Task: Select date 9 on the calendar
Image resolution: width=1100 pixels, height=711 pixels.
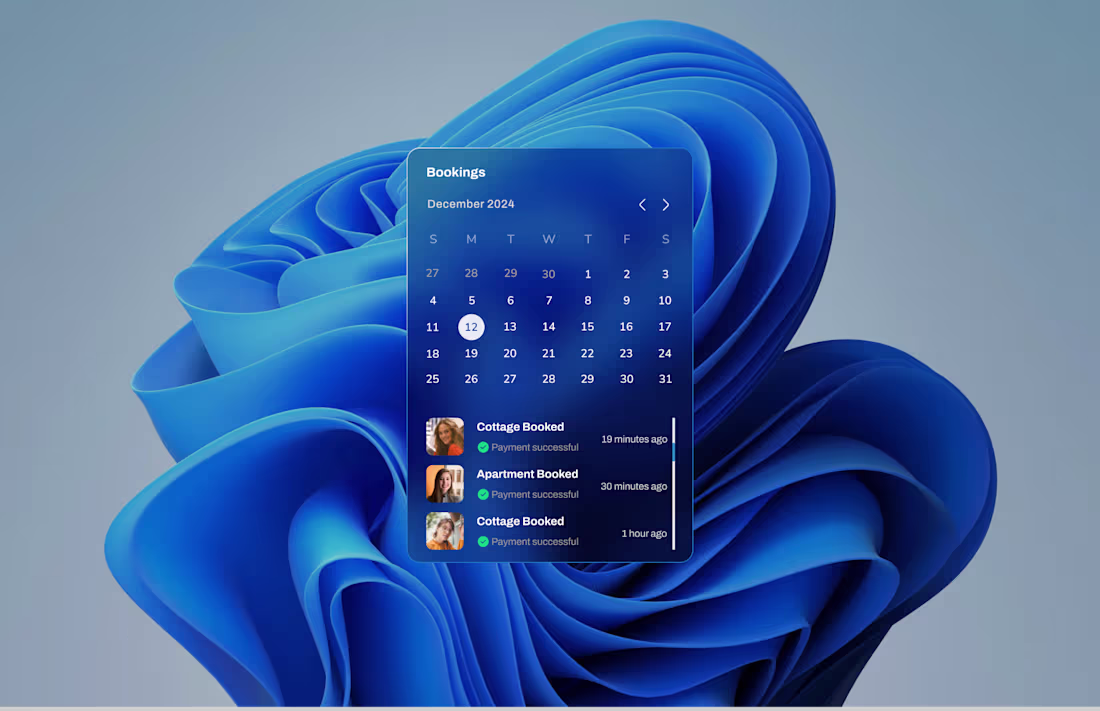Action: coord(626,300)
